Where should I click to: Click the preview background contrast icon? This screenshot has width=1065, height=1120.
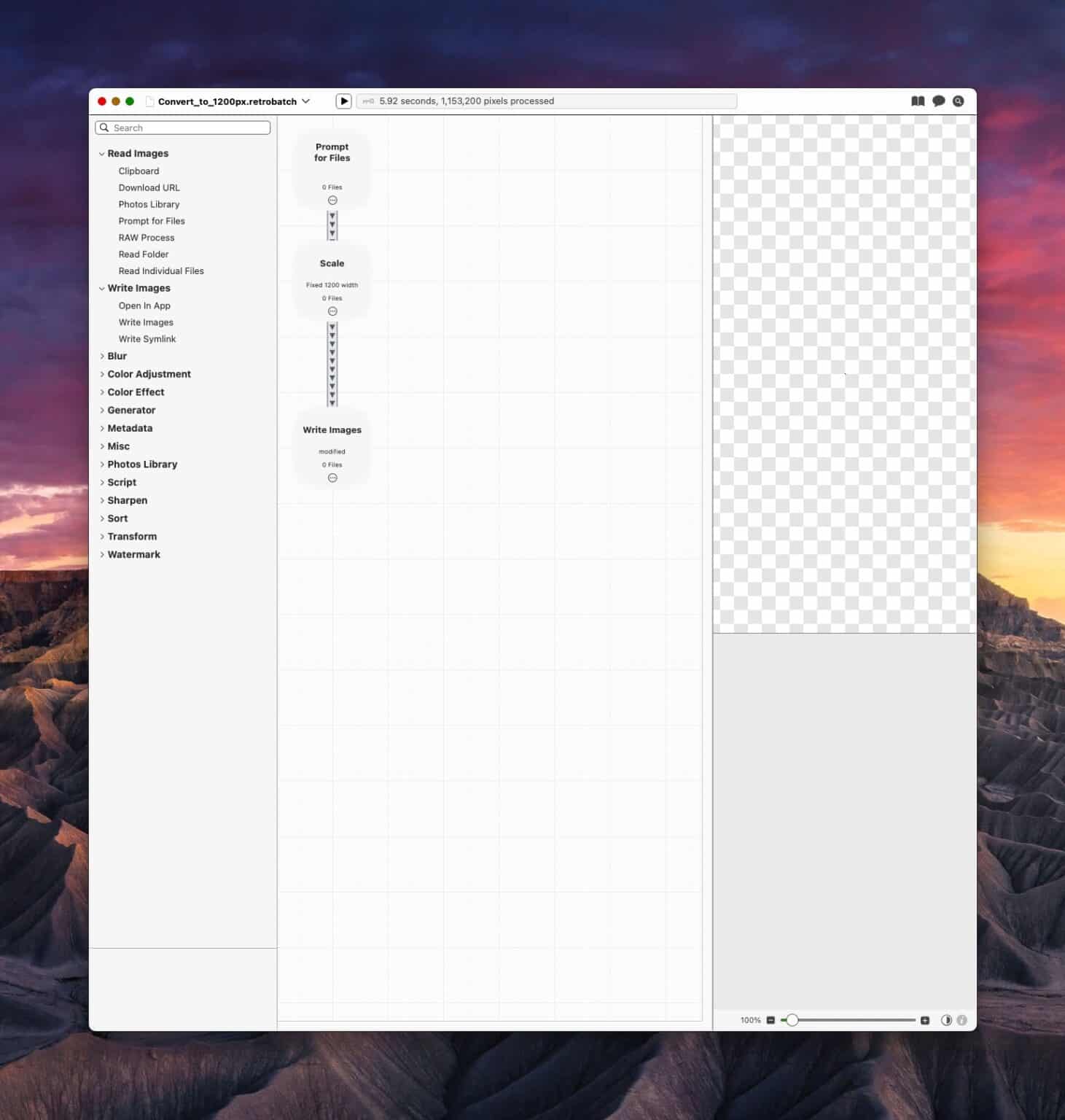[x=946, y=1020]
